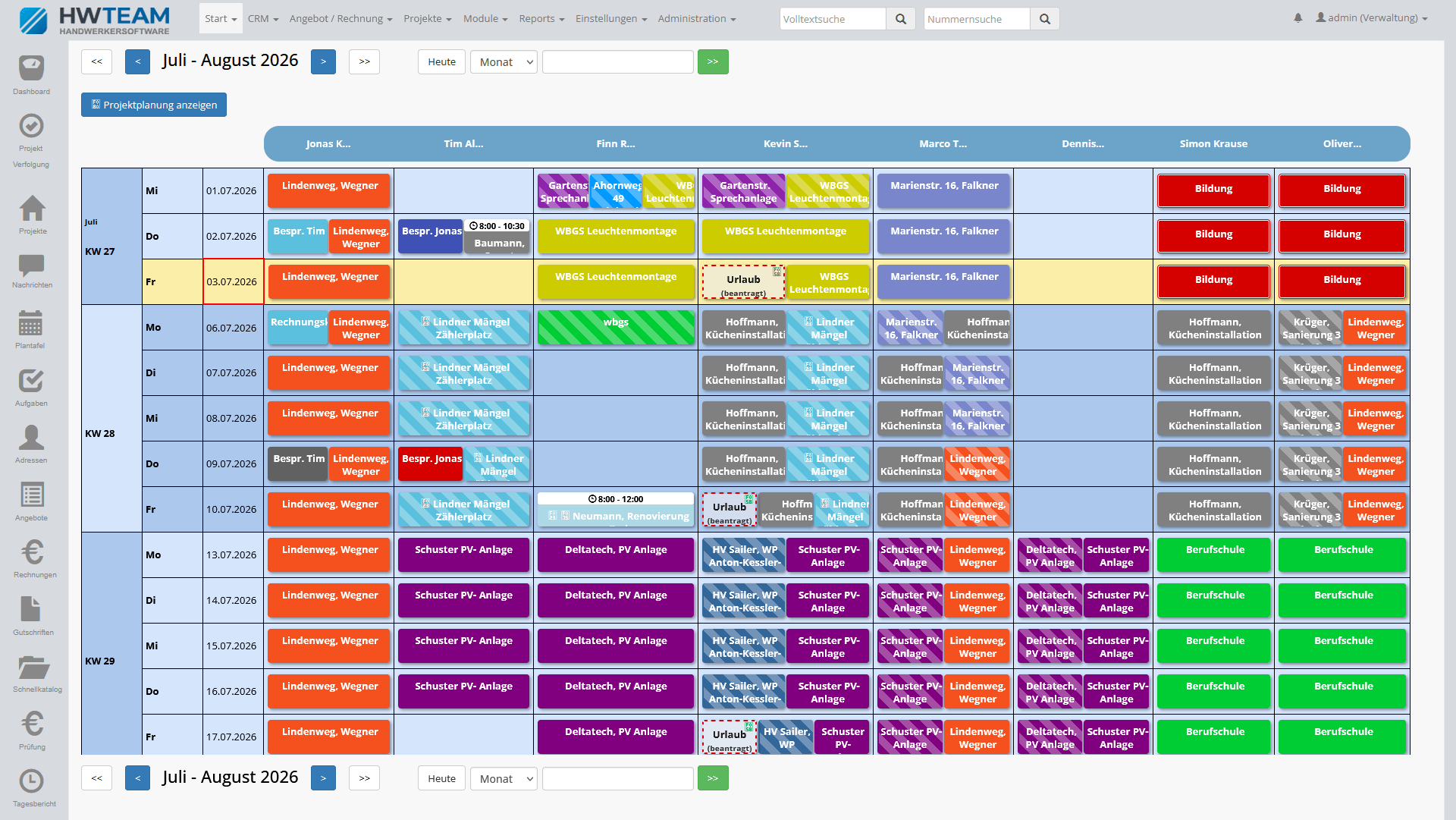Screen dimensions: 1456x820
Task: Select Finn R... column header
Action: (616, 144)
